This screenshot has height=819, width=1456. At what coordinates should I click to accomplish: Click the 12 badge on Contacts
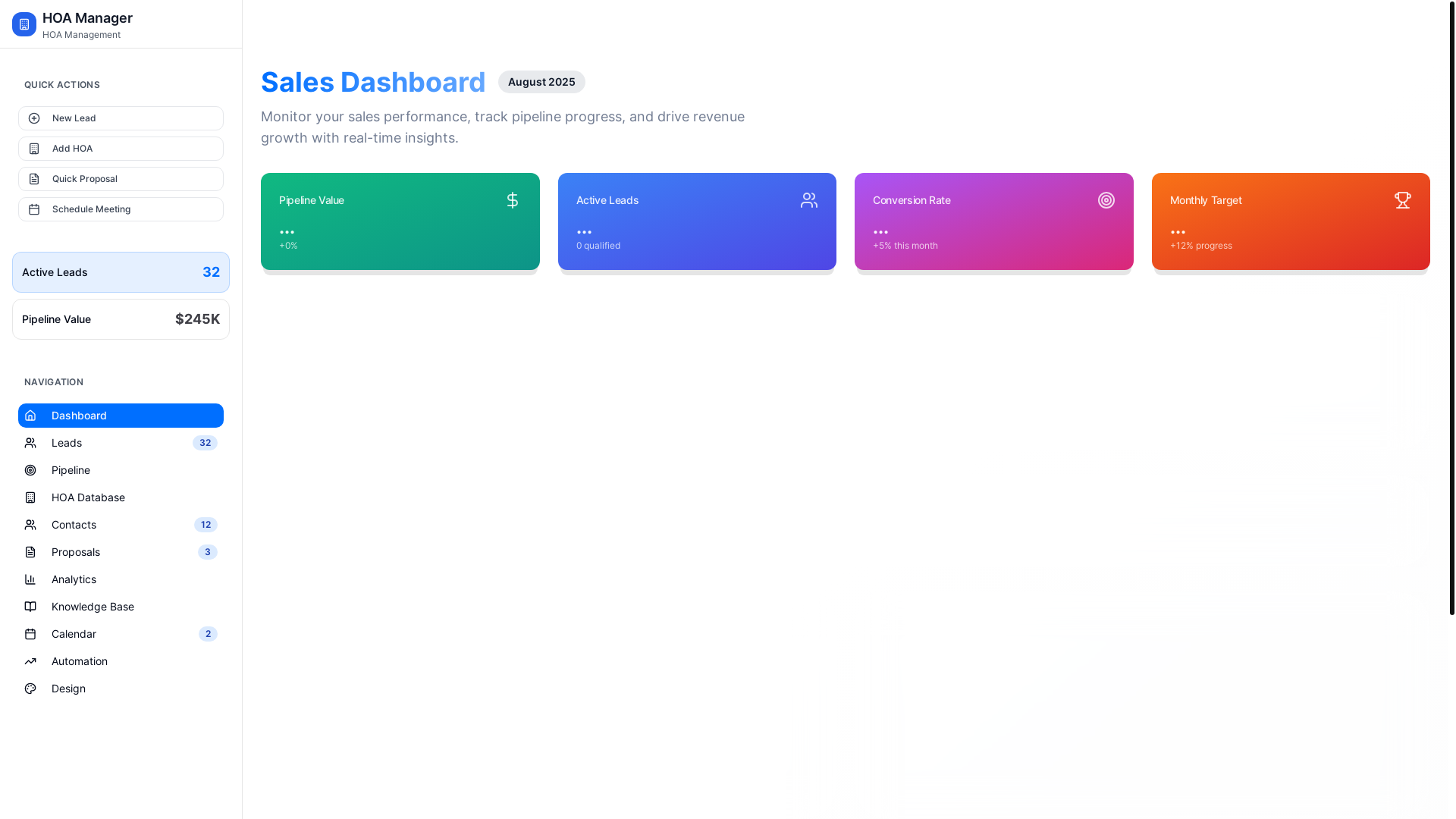click(x=206, y=525)
